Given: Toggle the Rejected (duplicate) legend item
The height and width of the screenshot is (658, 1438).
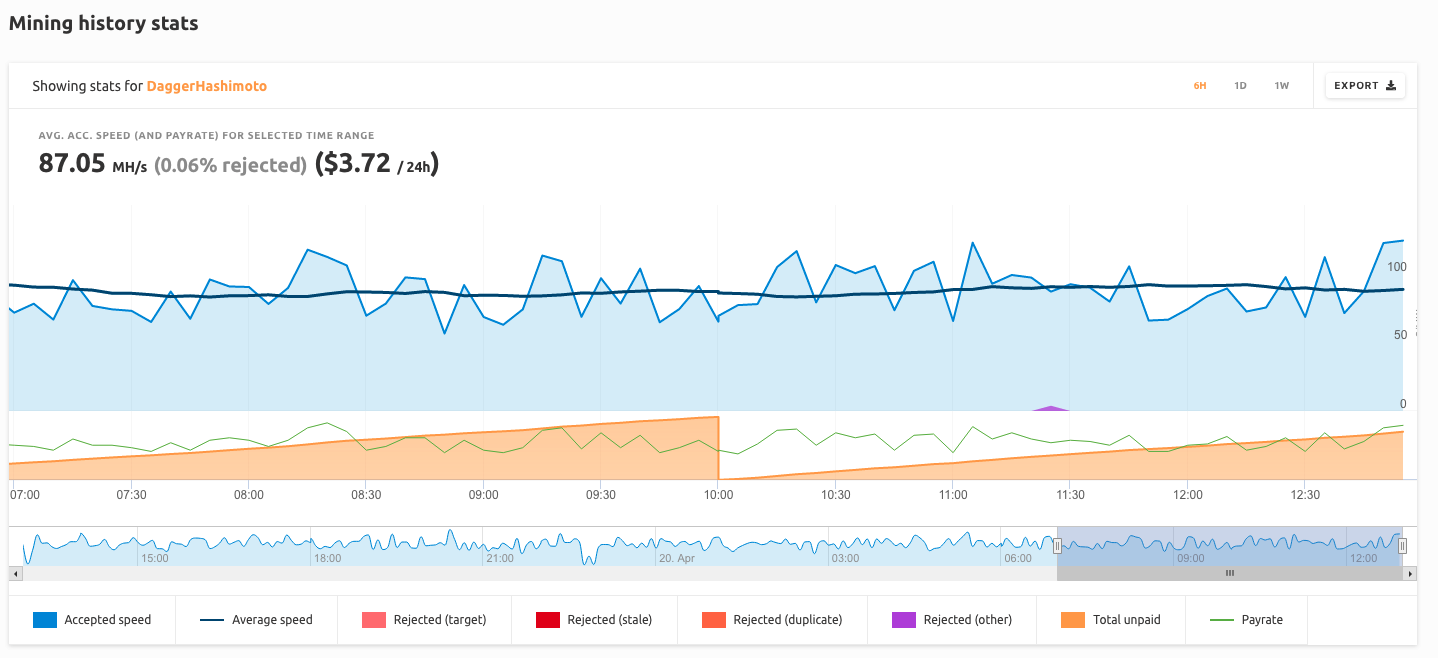Looking at the screenshot, I should [x=772, y=620].
